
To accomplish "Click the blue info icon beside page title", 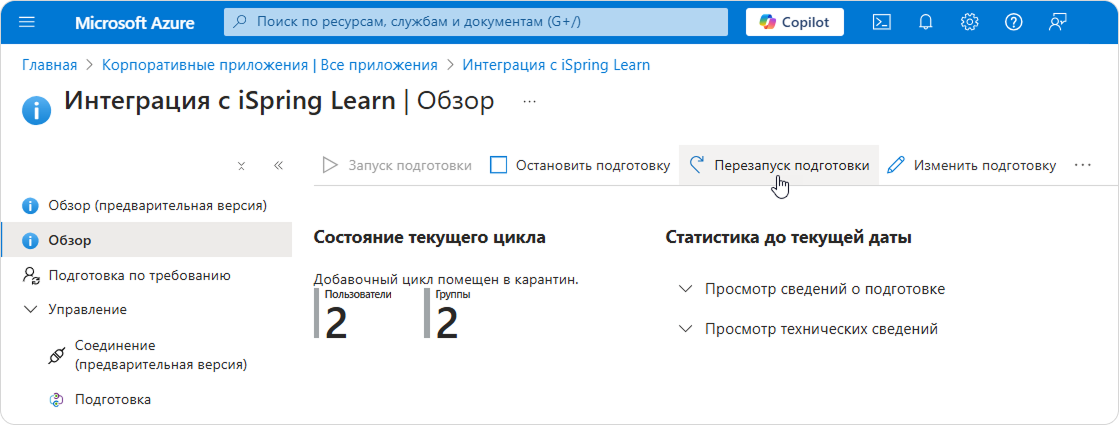I will 36,111.
